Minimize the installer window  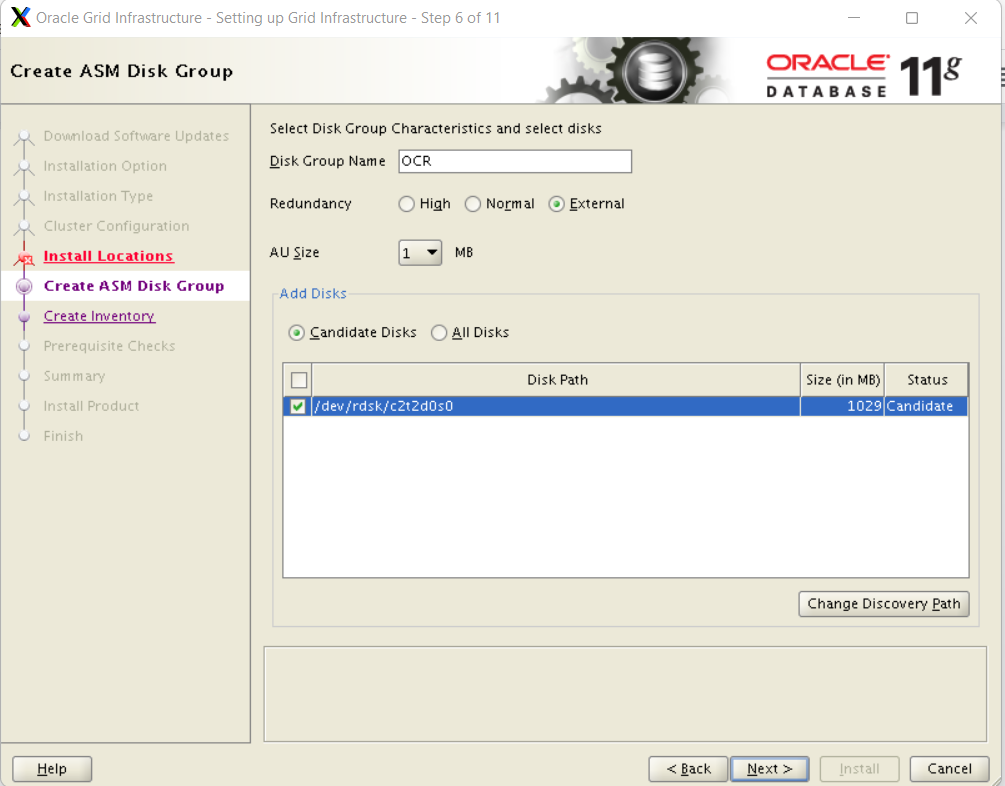854,18
